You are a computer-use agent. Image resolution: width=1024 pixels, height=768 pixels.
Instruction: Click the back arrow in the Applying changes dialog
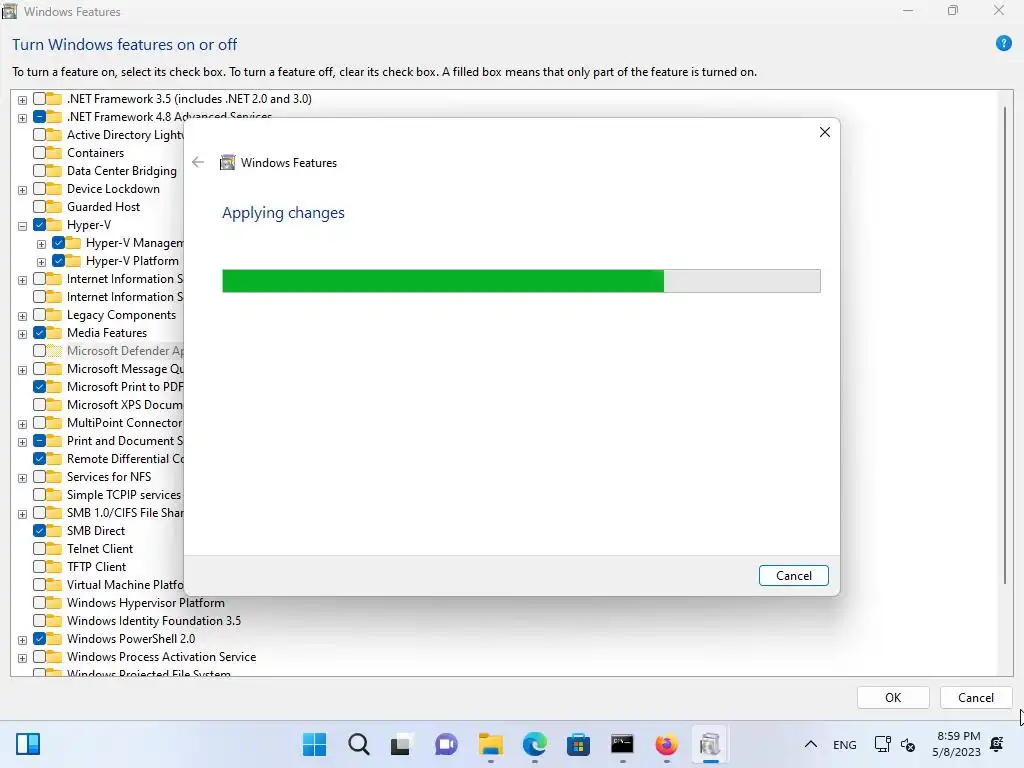(198, 163)
